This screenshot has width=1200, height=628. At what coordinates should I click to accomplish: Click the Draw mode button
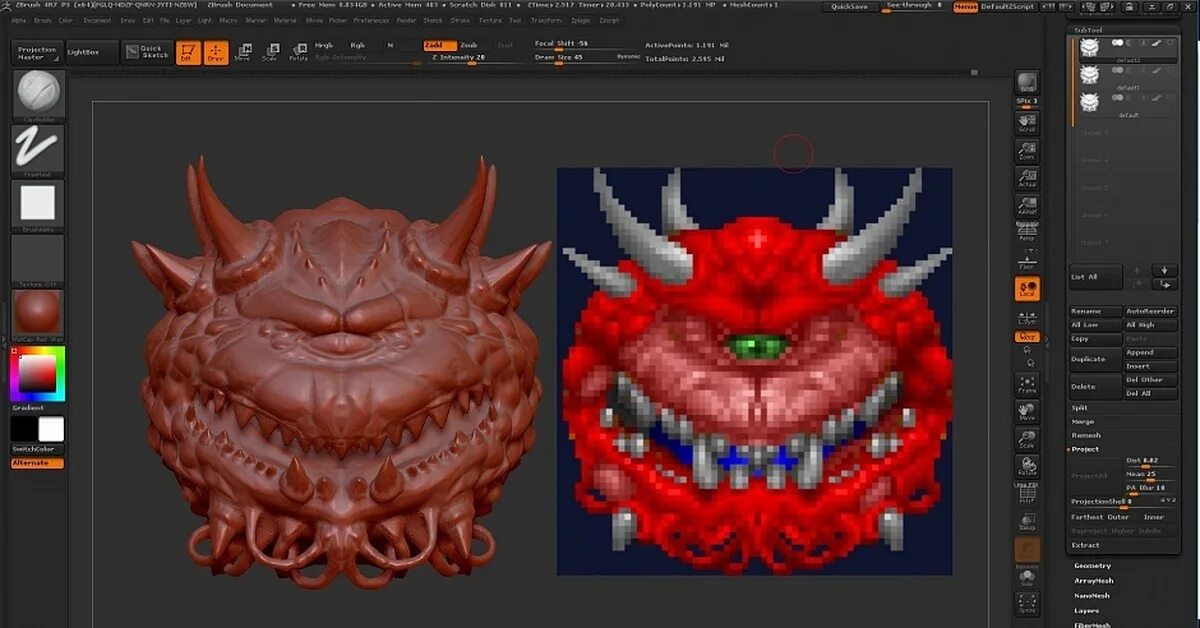click(215, 53)
